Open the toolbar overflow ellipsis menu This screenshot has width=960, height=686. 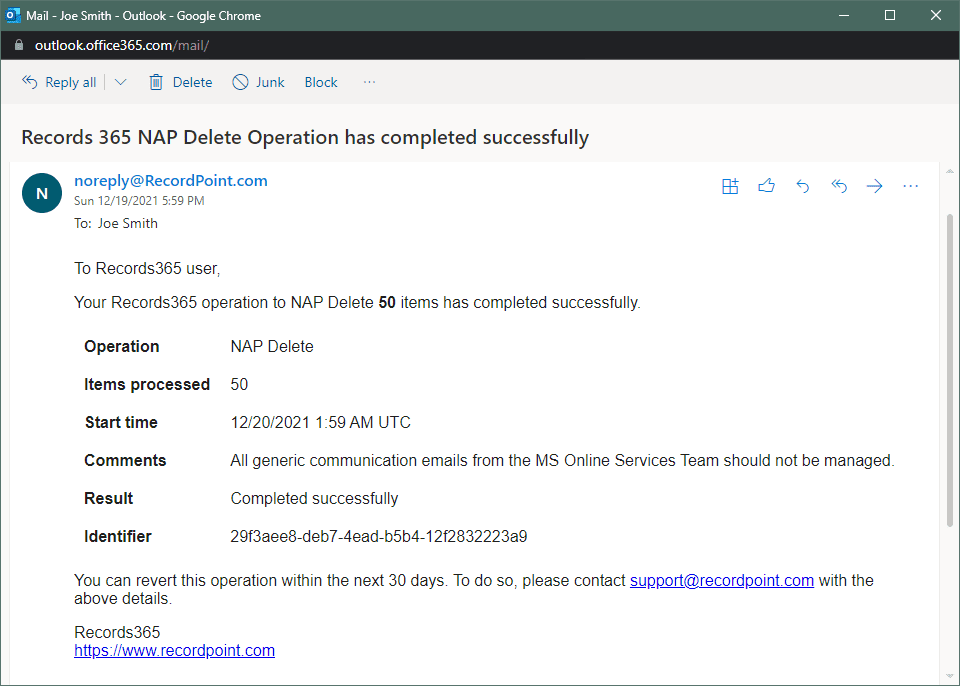pyautogui.click(x=369, y=81)
